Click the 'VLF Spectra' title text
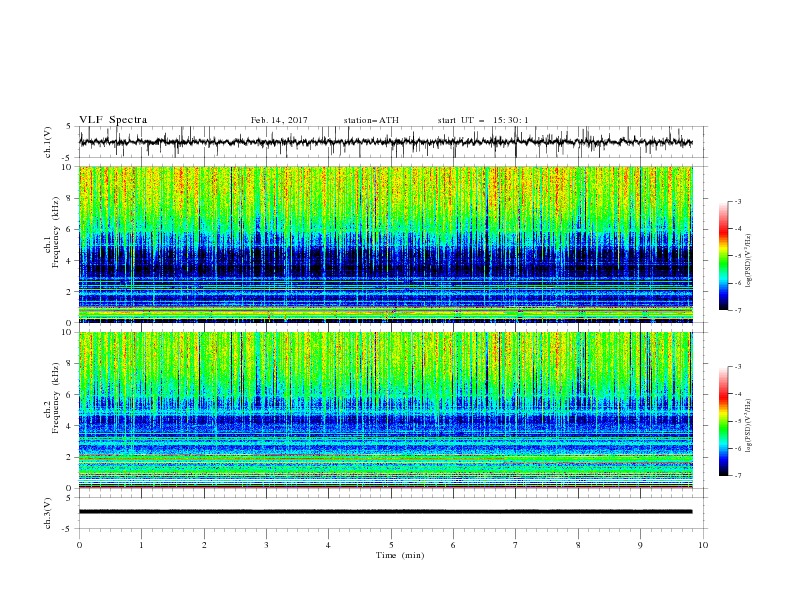792x612 pixels. click(x=113, y=120)
